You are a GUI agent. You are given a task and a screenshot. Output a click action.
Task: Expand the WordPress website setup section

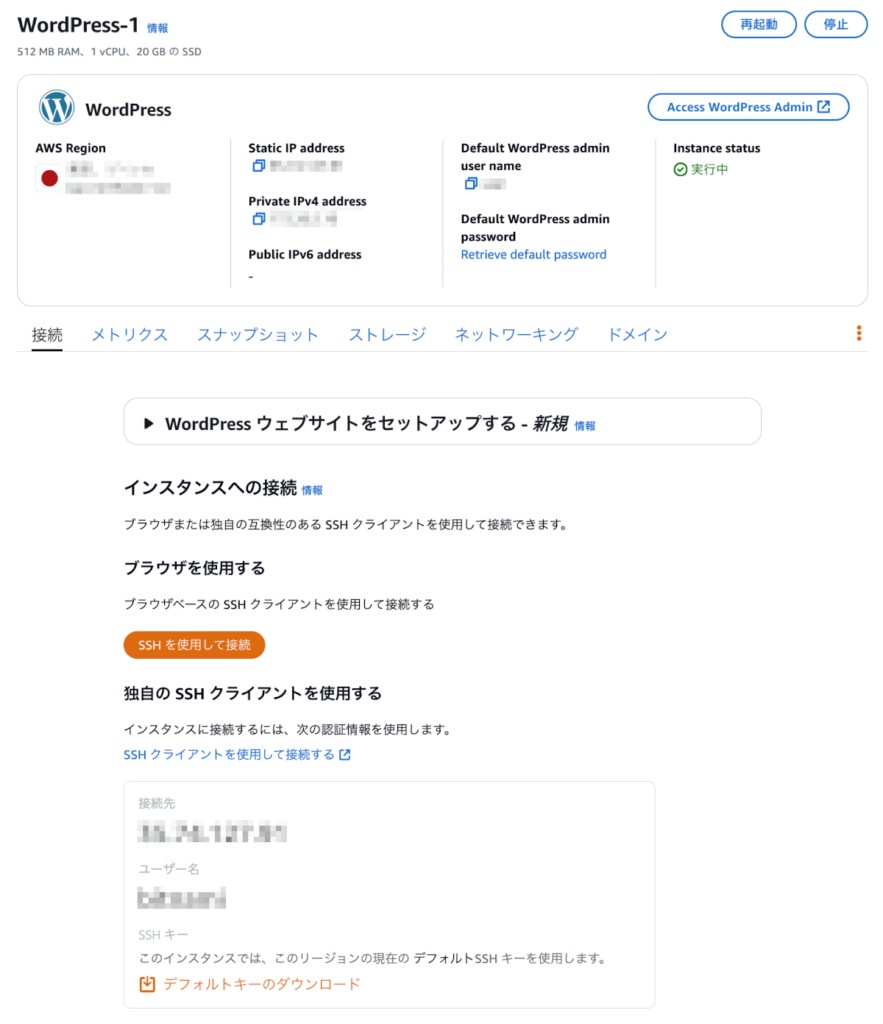pyautogui.click(x=149, y=424)
